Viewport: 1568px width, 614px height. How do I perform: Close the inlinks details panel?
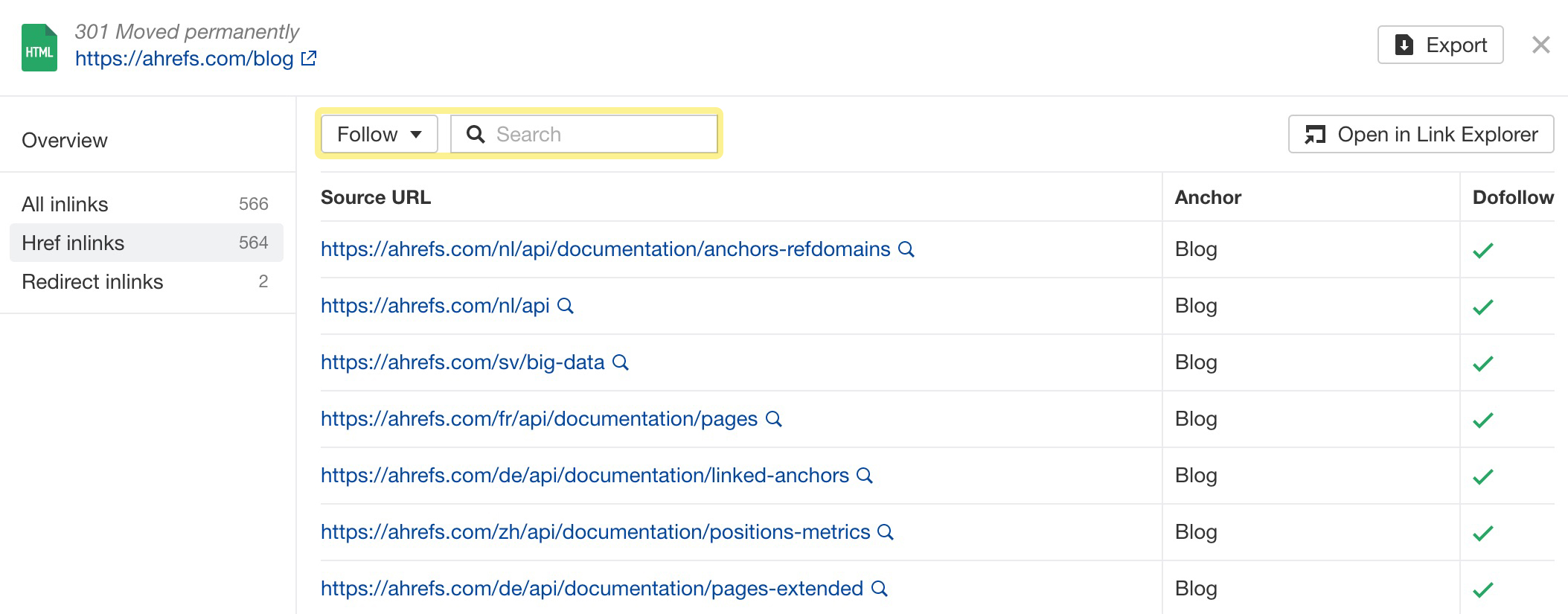click(x=1541, y=45)
